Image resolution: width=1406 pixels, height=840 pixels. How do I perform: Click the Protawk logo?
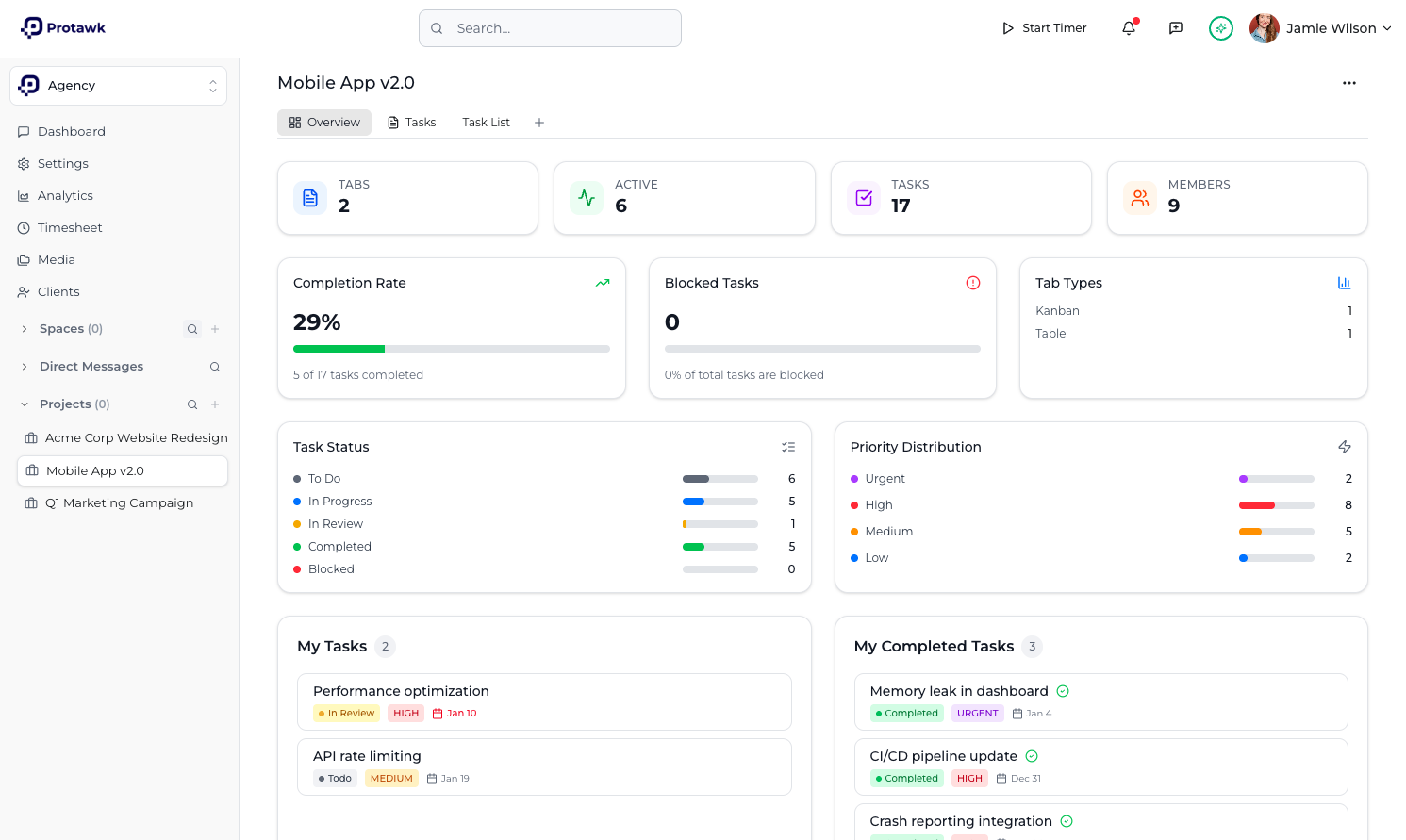(63, 27)
